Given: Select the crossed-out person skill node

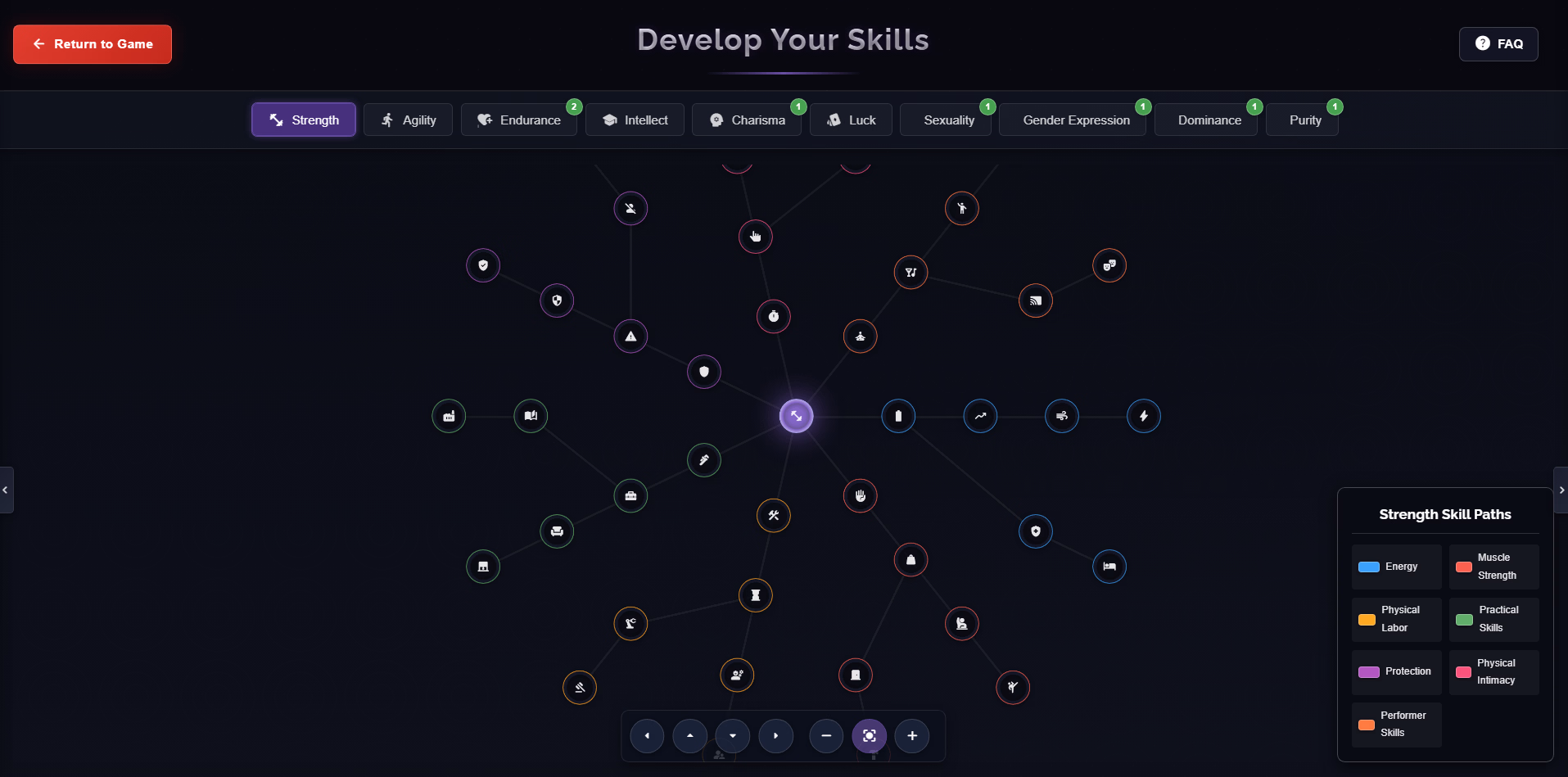Looking at the screenshot, I should point(630,208).
